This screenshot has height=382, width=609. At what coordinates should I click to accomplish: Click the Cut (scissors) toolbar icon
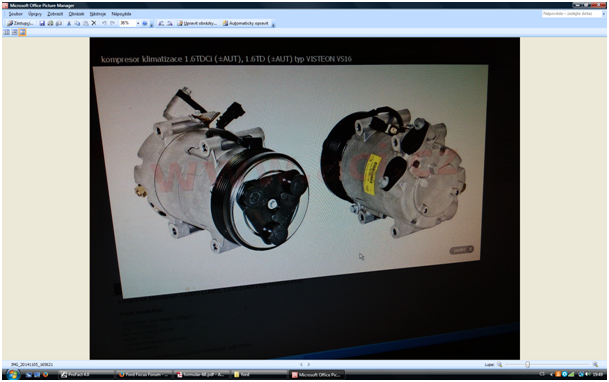[x=69, y=23]
